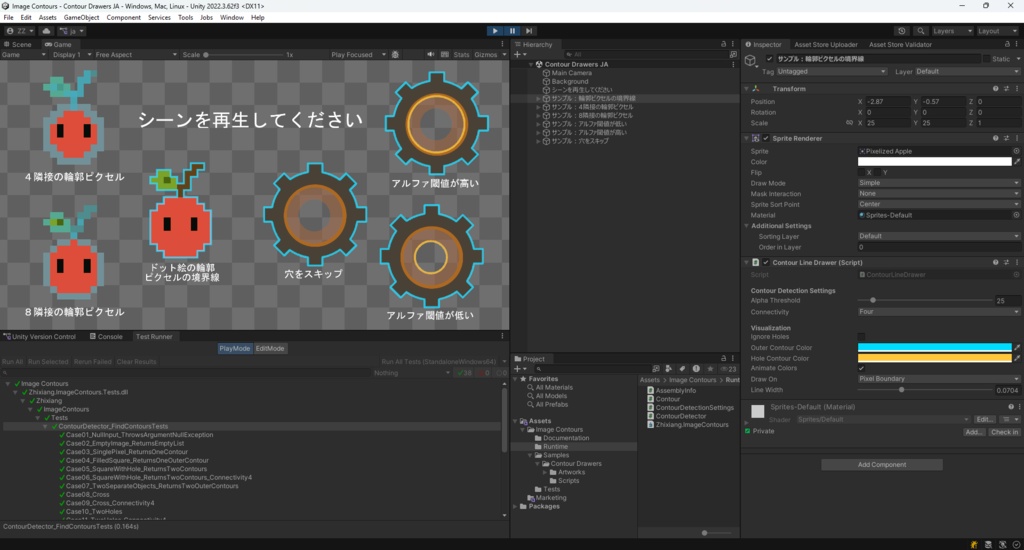Toggle the constrained proportions scale link icon
The height and width of the screenshot is (550, 1024).
pyautogui.click(x=849, y=123)
